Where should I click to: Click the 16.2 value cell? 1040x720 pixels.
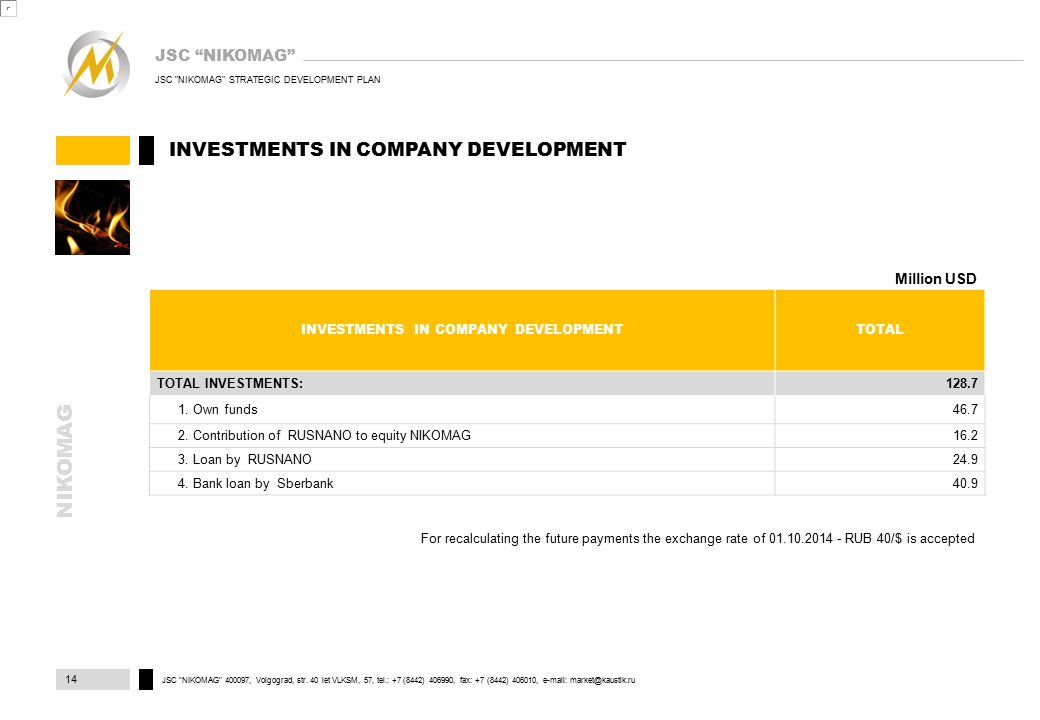coord(879,436)
